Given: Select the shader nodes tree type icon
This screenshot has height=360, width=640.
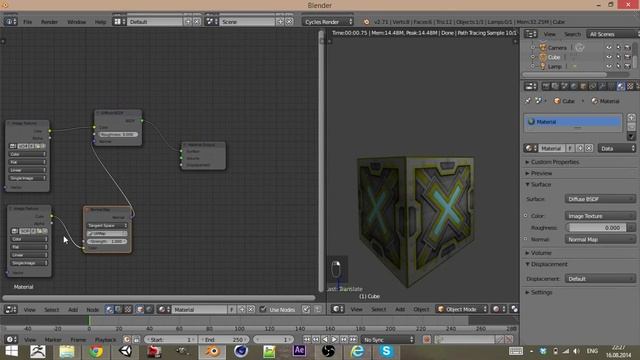Looking at the screenshot, I should point(109,309).
